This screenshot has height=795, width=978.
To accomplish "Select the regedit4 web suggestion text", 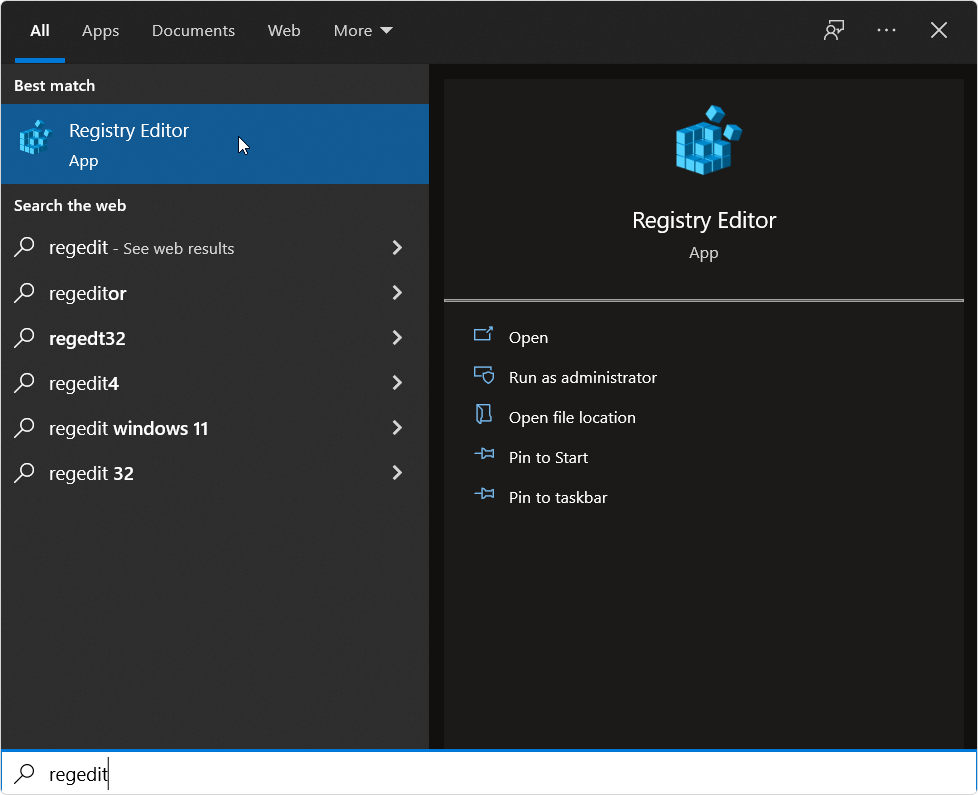I will (x=84, y=383).
